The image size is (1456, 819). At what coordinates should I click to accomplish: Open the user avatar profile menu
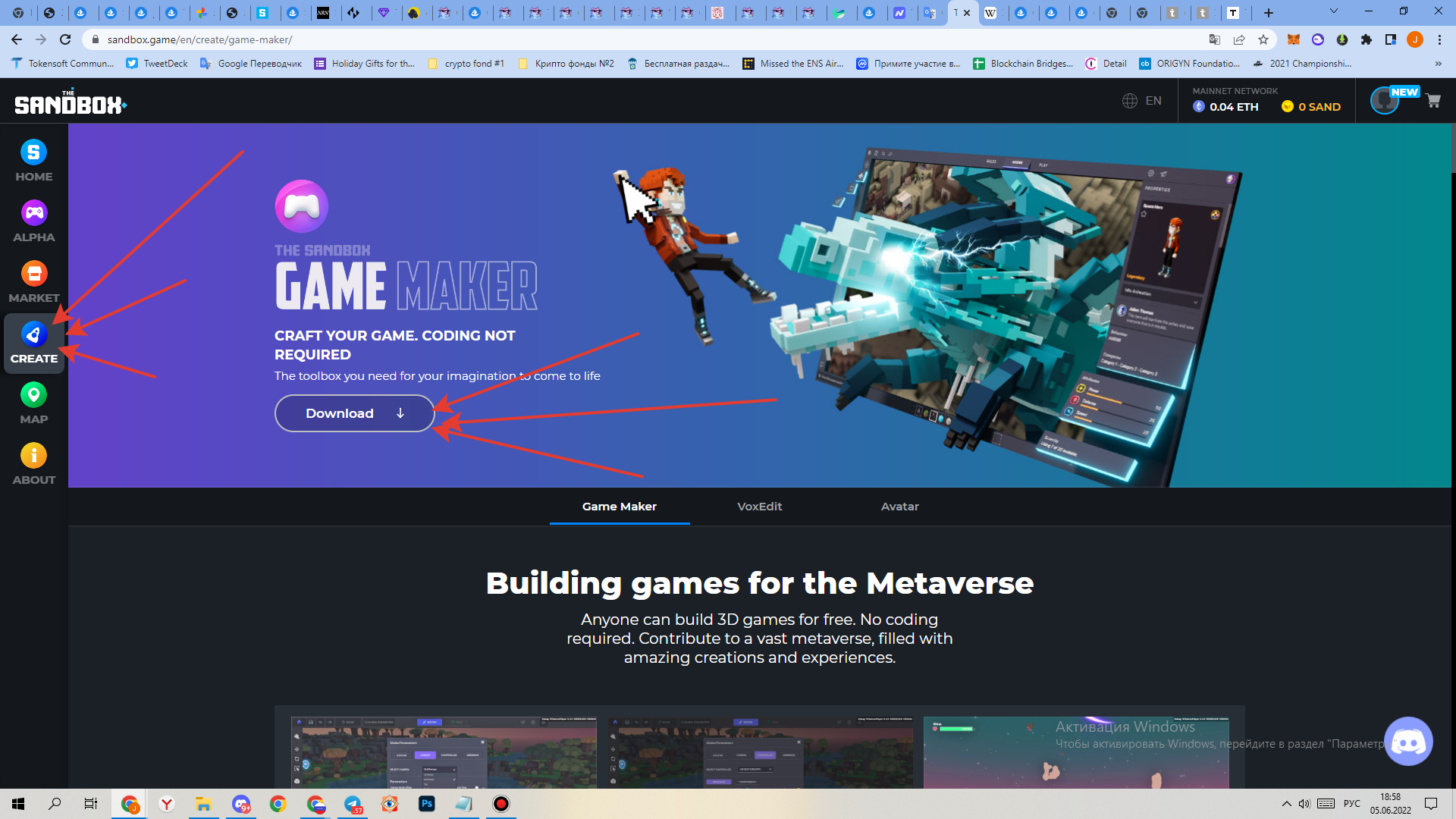tap(1385, 101)
